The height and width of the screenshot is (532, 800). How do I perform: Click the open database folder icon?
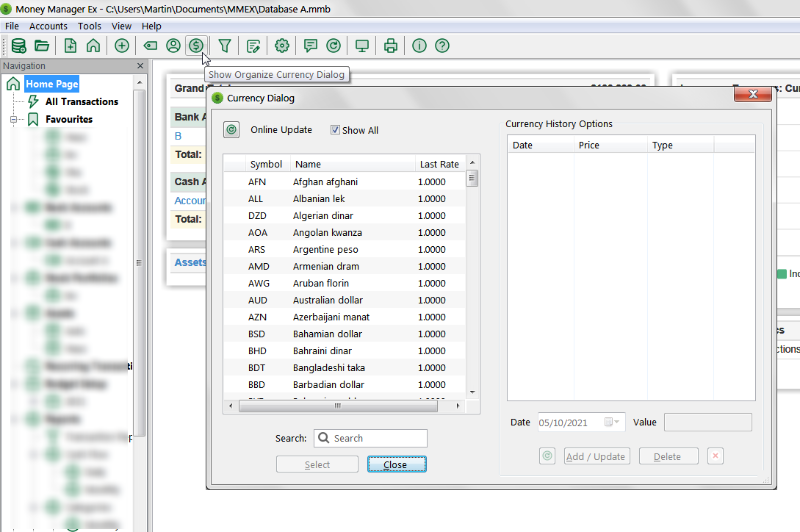(42, 45)
